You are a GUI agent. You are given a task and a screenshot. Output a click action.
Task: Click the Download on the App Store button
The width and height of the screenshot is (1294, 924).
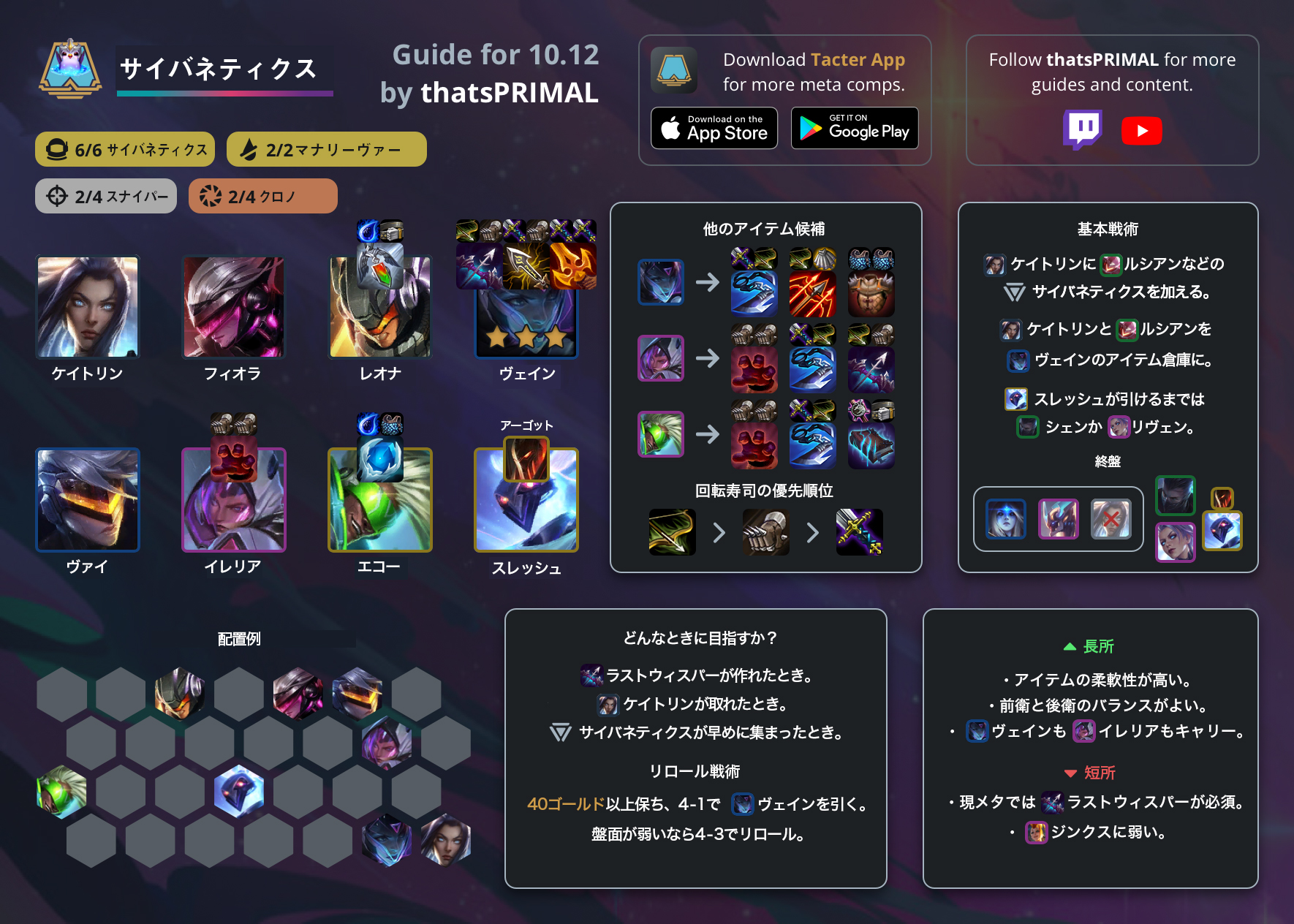714,129
